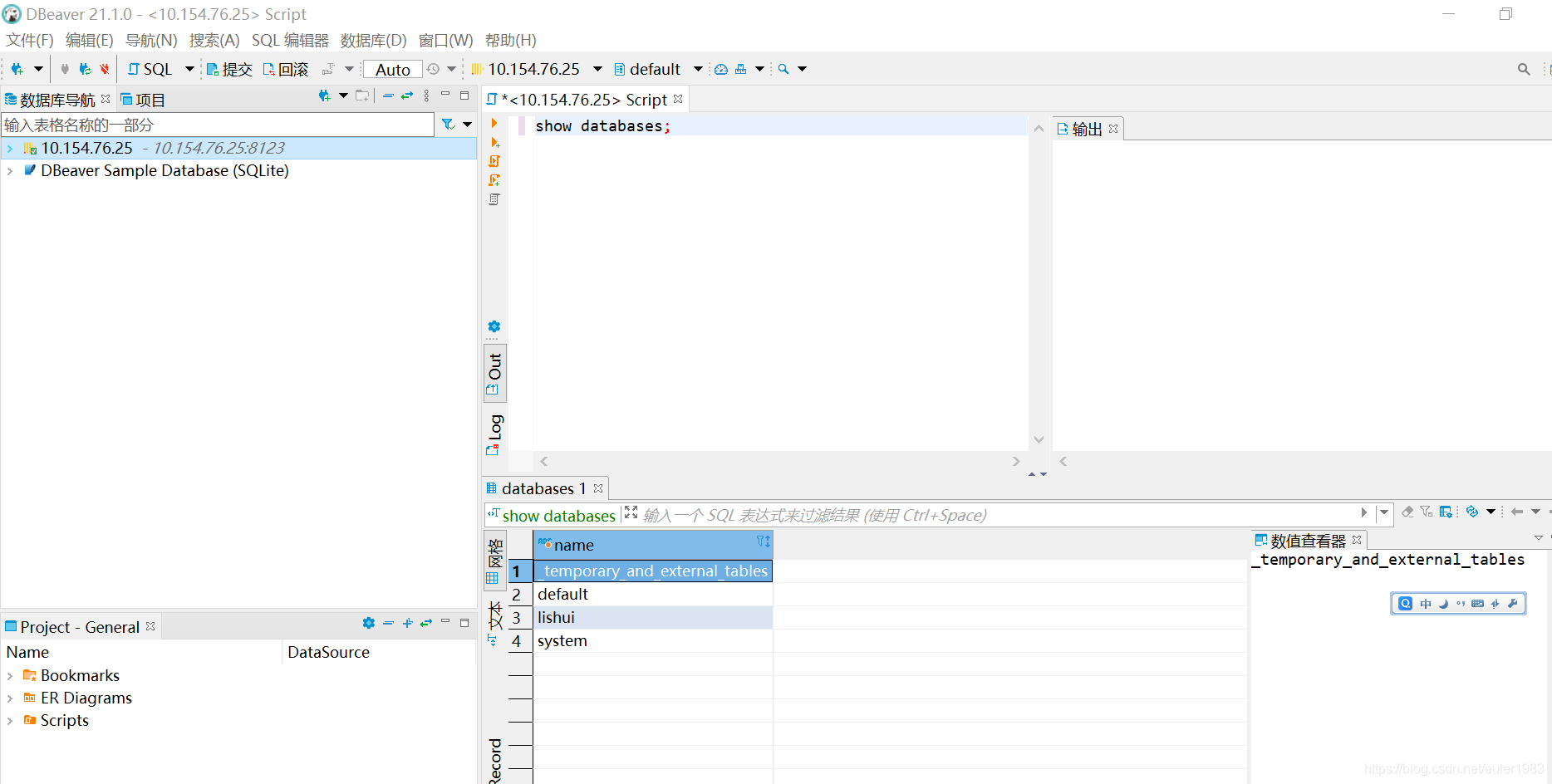Screen dimensions: 1552x784
Task: Close the 数据库导航 tab
Action: click(x=106, y=99)
